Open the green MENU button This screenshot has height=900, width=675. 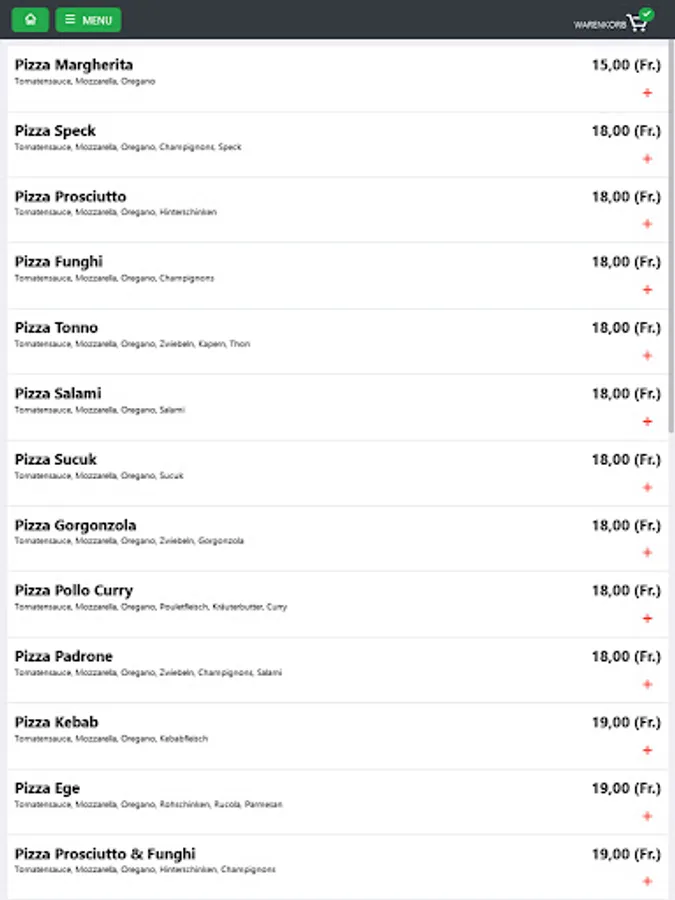pyautogui.click(x=88, y=20)
